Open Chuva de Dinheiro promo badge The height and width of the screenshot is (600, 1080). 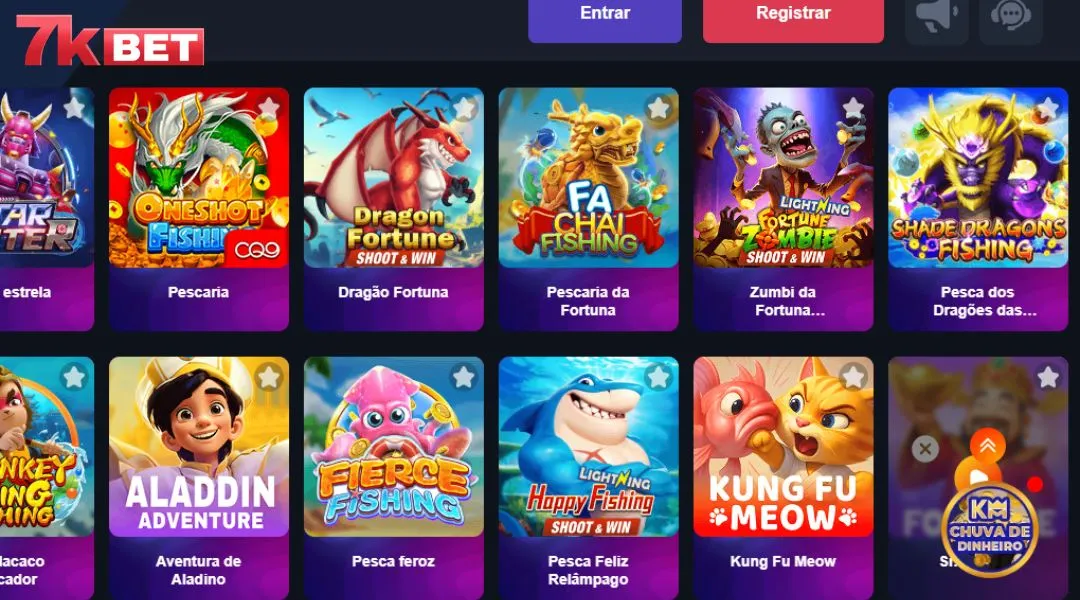[x=990, y=529]
